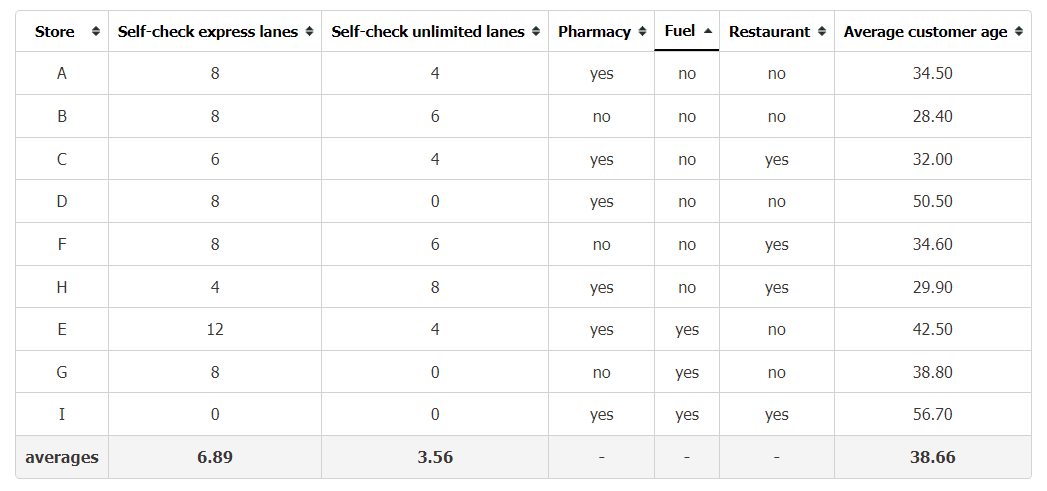1047x491 pixels.
Task: Click the sort icon beside Store header
Action: click(x=96, y=31)
